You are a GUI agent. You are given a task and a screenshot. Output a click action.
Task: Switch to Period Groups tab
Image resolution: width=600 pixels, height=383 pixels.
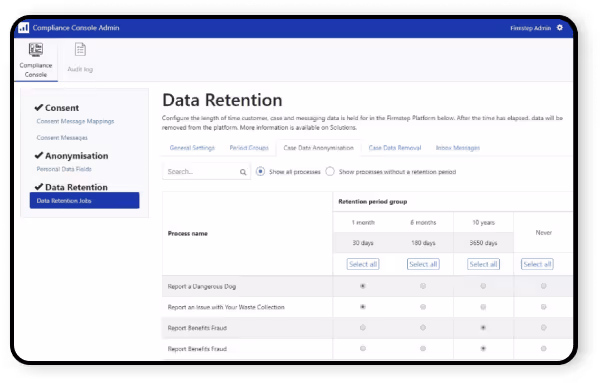(249, 148)
